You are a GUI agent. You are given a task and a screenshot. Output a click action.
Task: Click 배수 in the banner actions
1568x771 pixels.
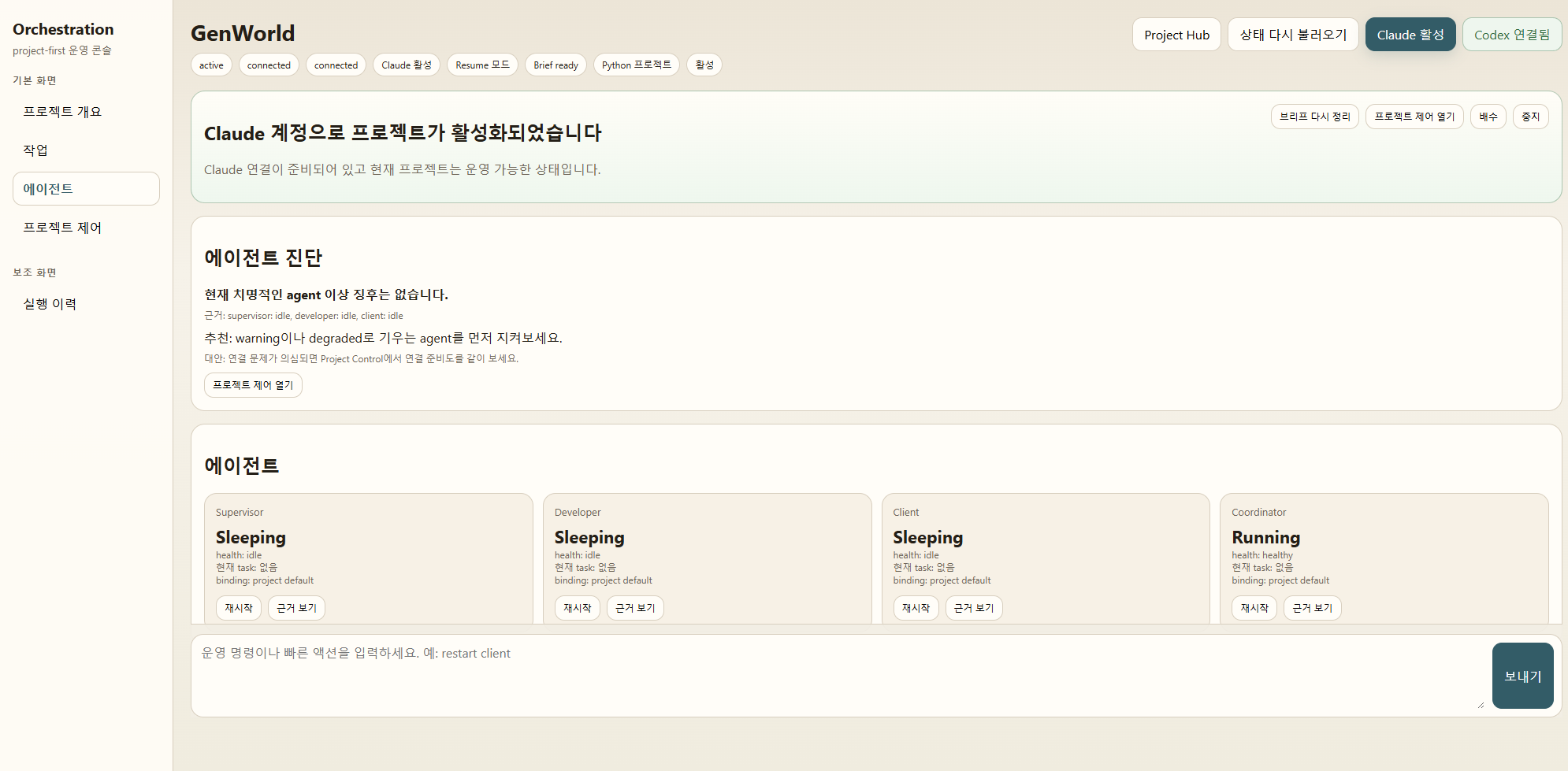(x=1488, y=116)
